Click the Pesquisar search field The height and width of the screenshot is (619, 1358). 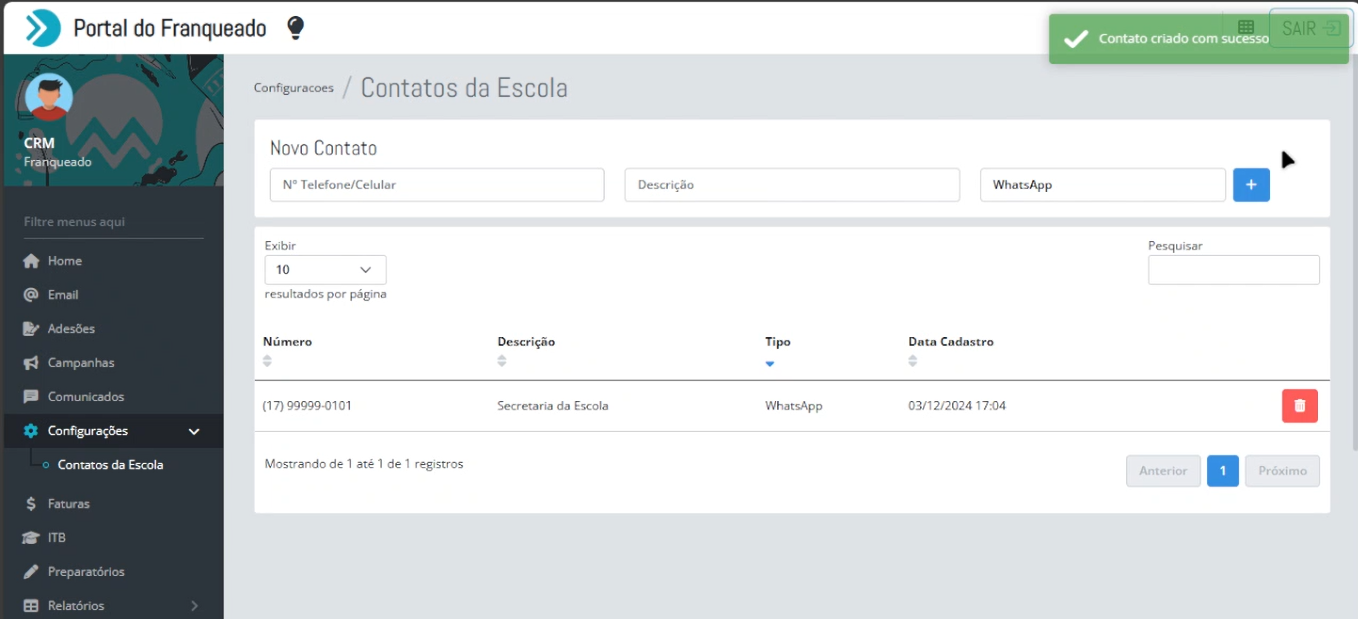tap(1233, 270)
